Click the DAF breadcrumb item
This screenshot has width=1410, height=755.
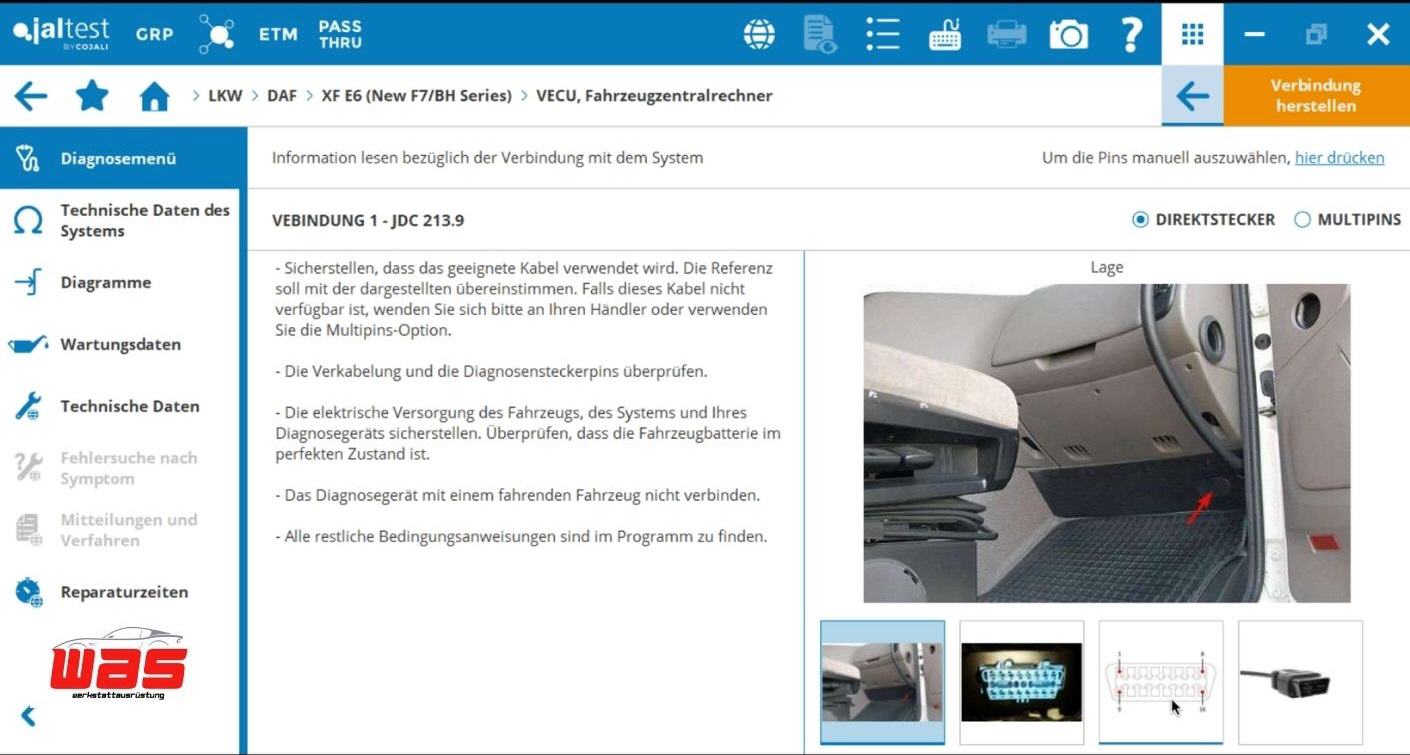[x=282, y=96]
